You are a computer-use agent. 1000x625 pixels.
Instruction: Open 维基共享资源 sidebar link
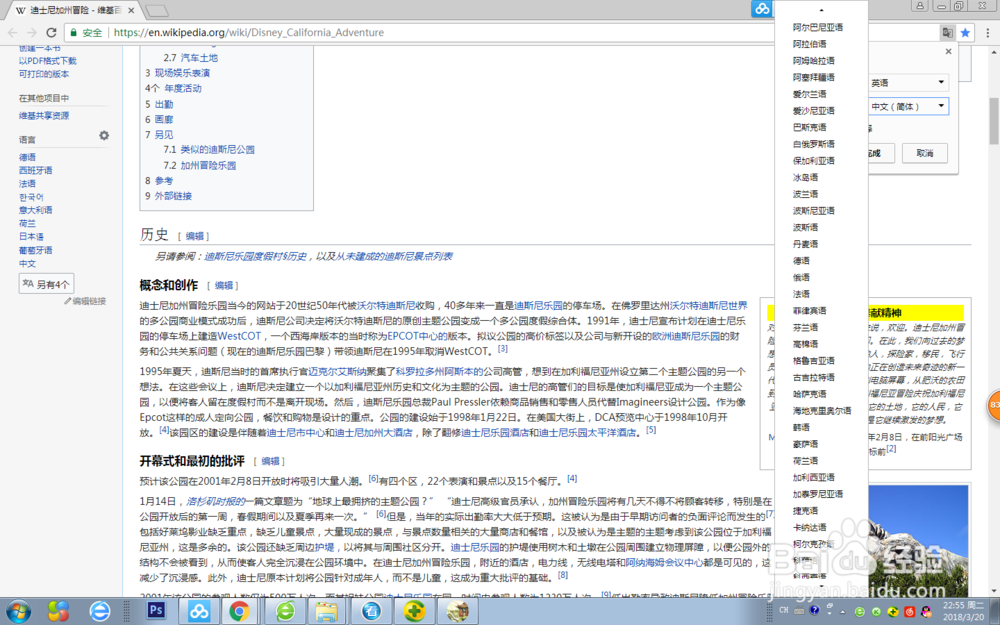click(43, 115)
